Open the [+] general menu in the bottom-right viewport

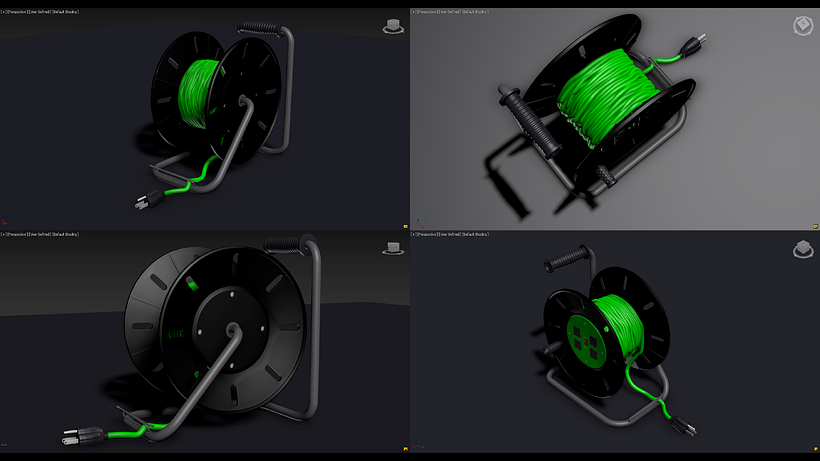pos(413,234)
